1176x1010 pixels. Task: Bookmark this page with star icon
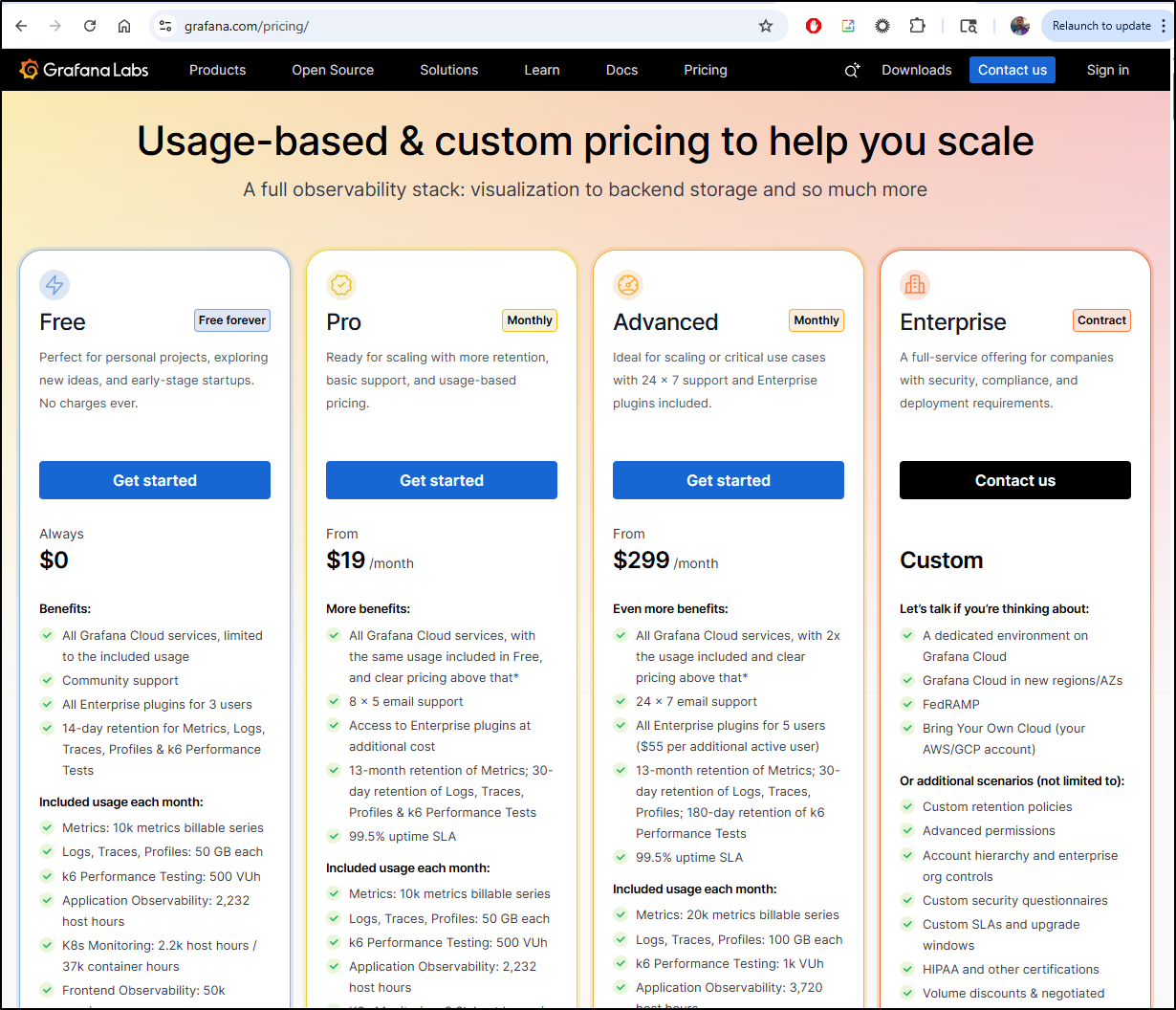[x=766, y=26]
